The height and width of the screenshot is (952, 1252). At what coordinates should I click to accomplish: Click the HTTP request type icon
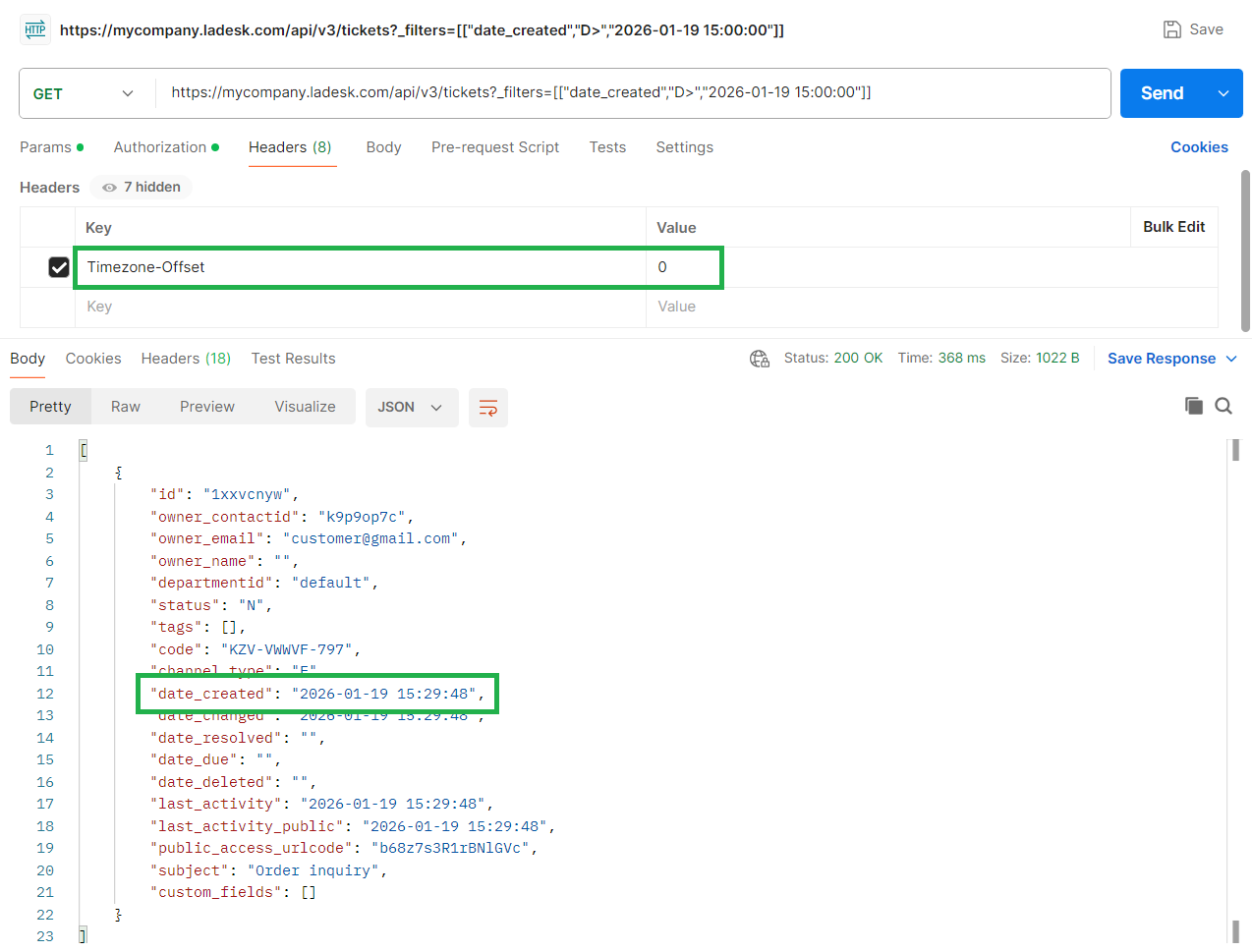tap(35, 29)
